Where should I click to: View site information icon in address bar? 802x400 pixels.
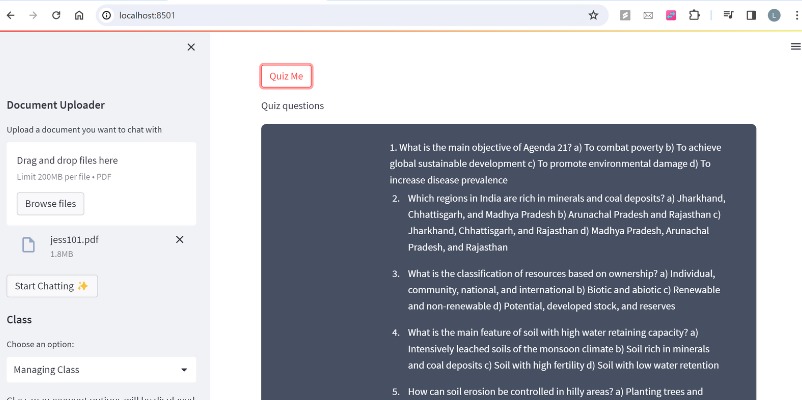point(106,15)
